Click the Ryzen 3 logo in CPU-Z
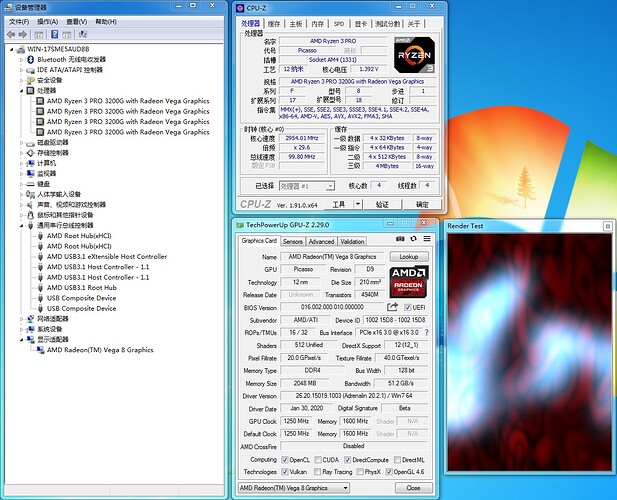The image size is (617, 500). click(415, 55)
